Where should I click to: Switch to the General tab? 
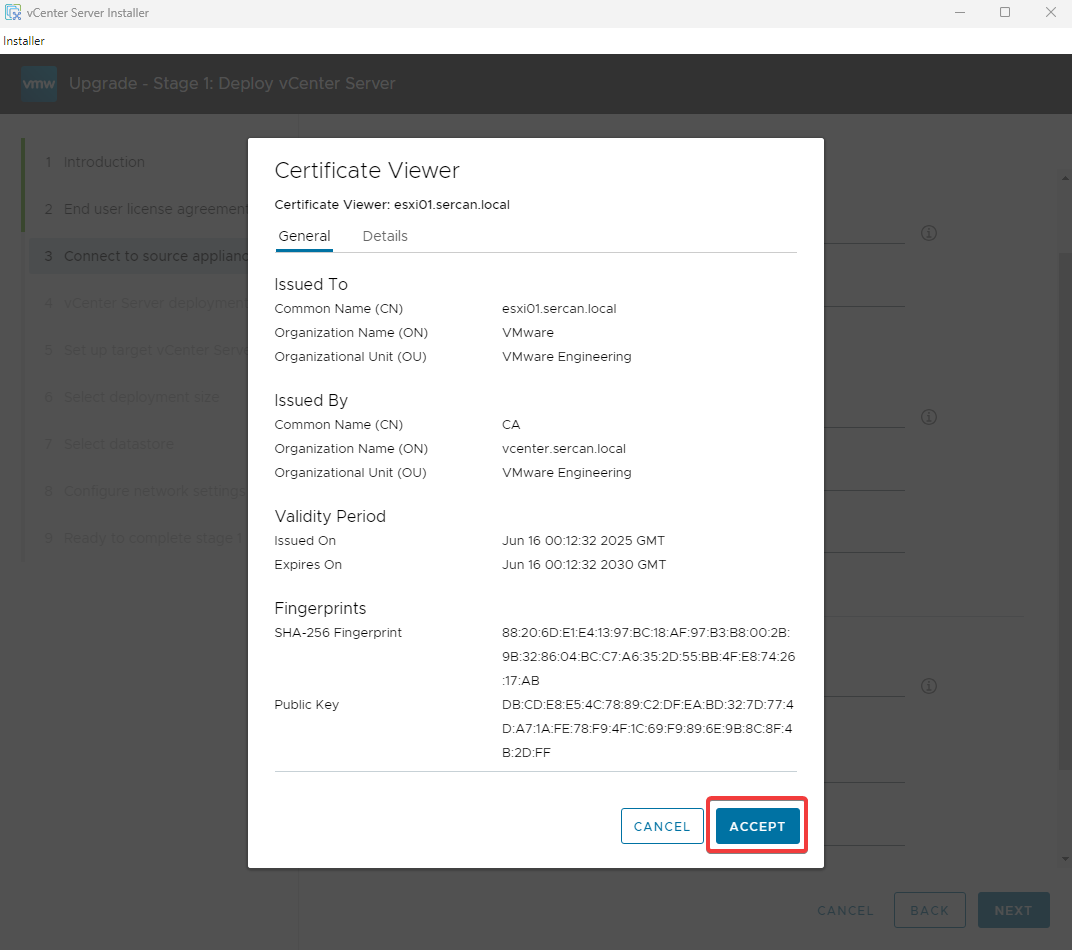pos(304,236)
